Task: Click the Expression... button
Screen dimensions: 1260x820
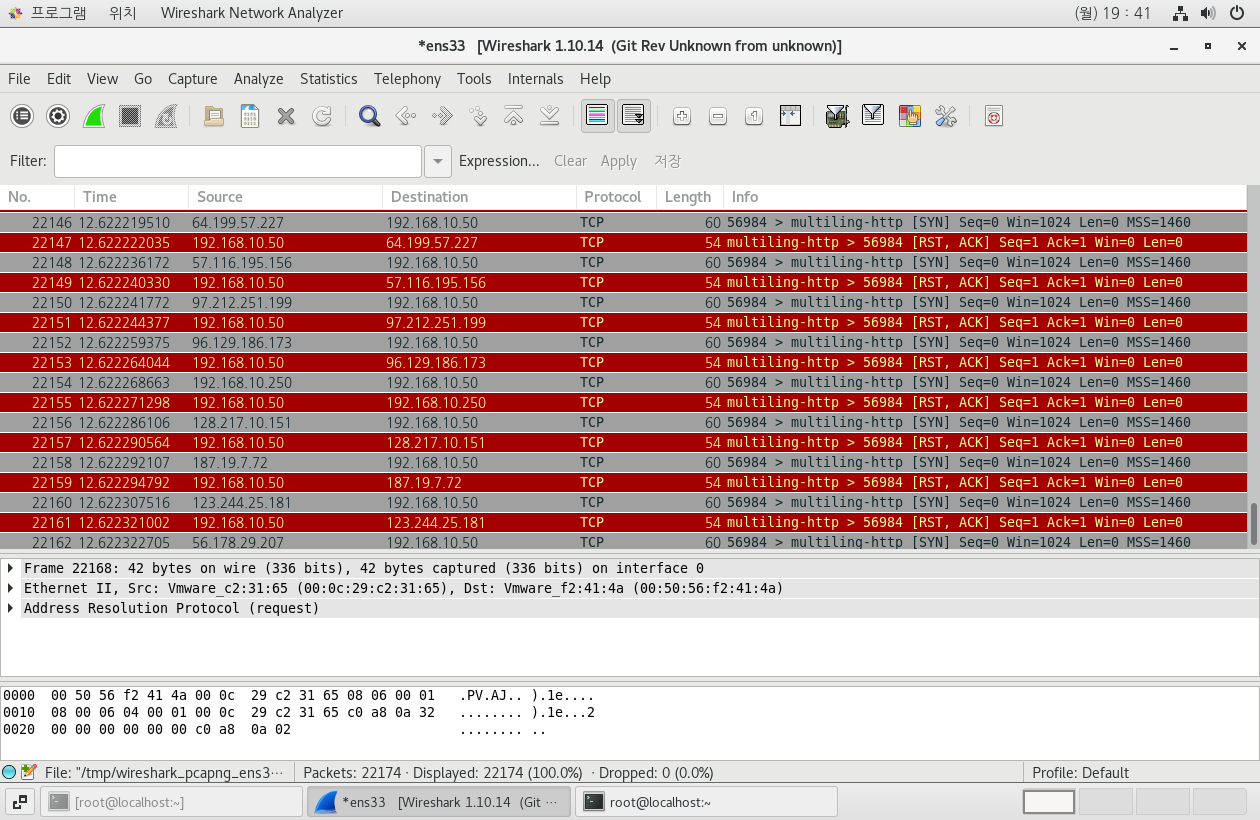Action: click(x=499, y=161)
